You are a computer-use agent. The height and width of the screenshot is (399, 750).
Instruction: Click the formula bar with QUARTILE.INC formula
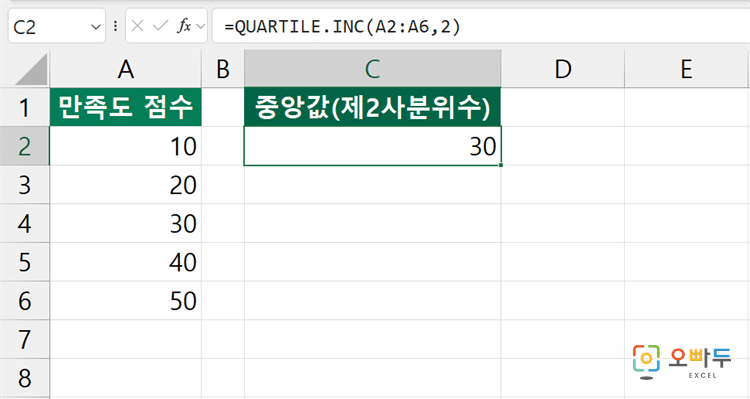click(481, 26)
